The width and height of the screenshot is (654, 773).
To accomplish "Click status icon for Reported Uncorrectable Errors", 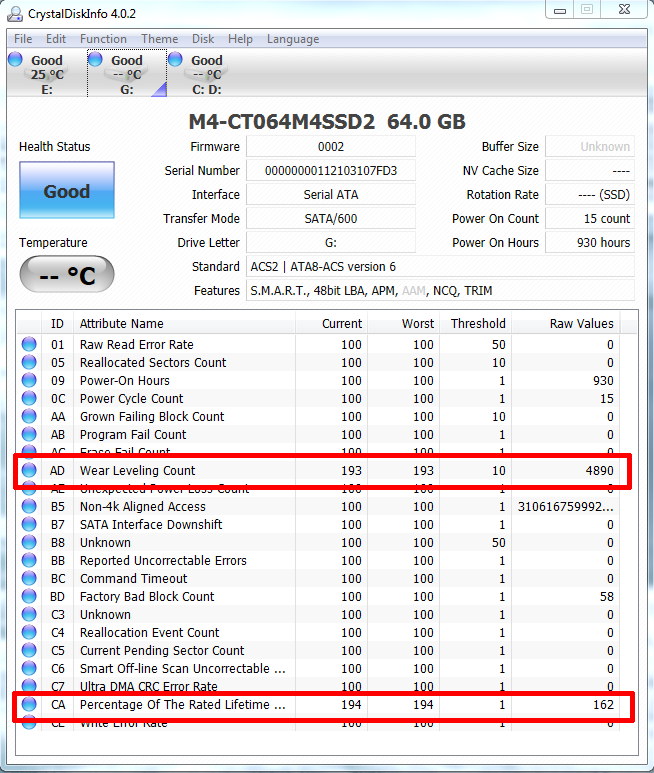I will coord(29,560).
